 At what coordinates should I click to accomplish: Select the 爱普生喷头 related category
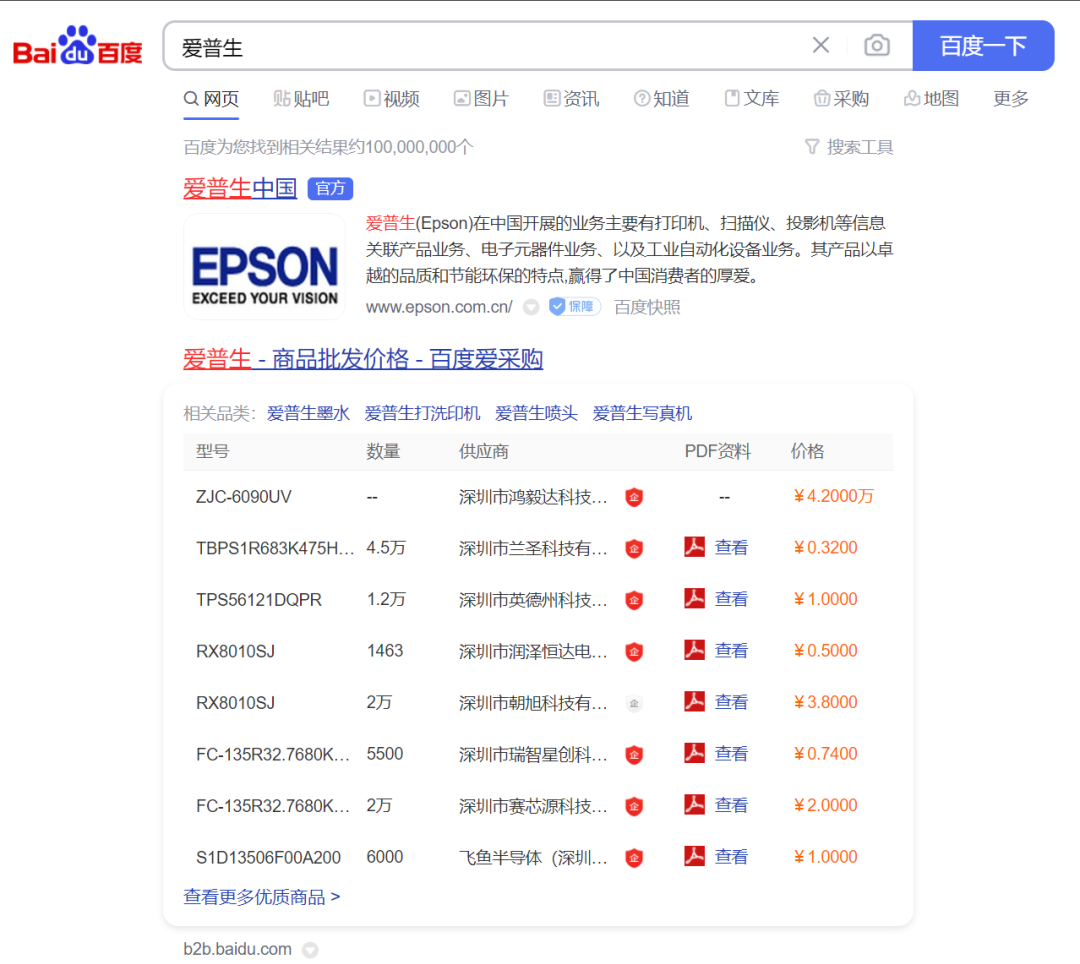536,413
